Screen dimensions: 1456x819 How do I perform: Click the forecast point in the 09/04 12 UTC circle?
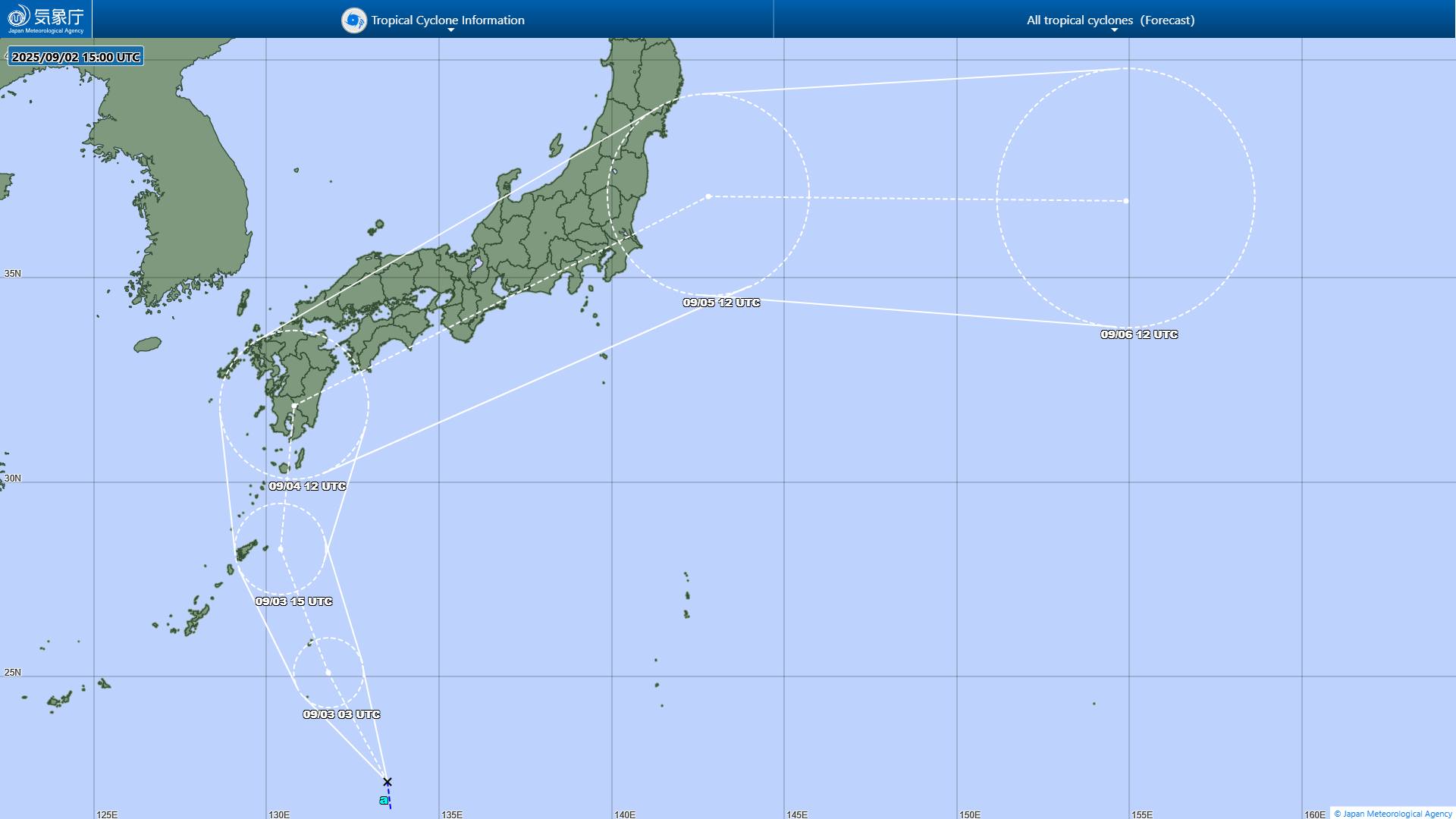[x=294, y=404]
